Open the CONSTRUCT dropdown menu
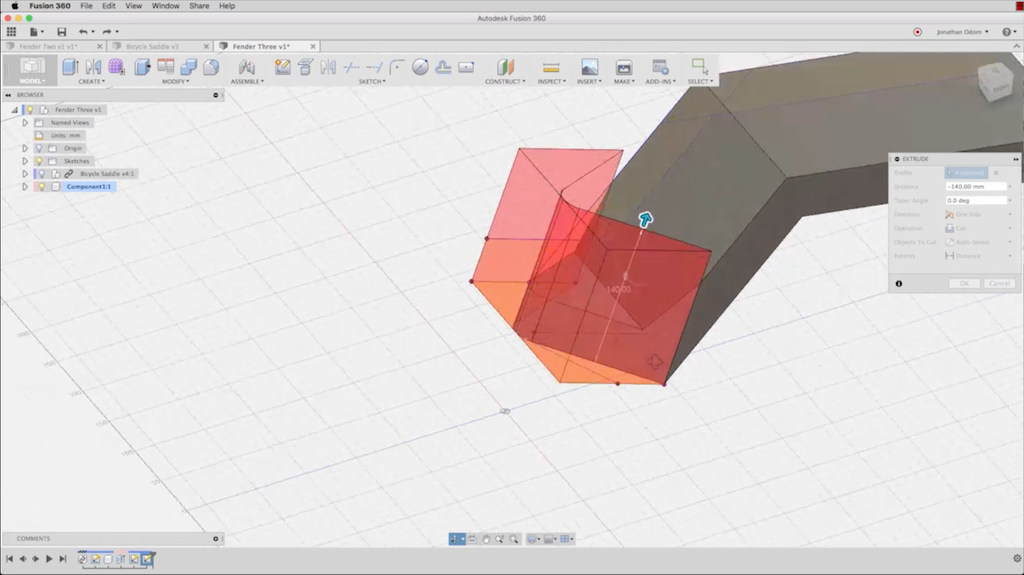 (x=505, y=82)
